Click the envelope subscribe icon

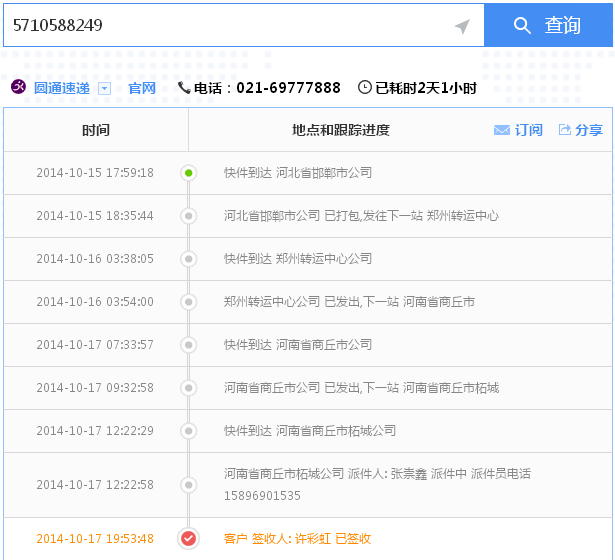click(x=502, y=130)
